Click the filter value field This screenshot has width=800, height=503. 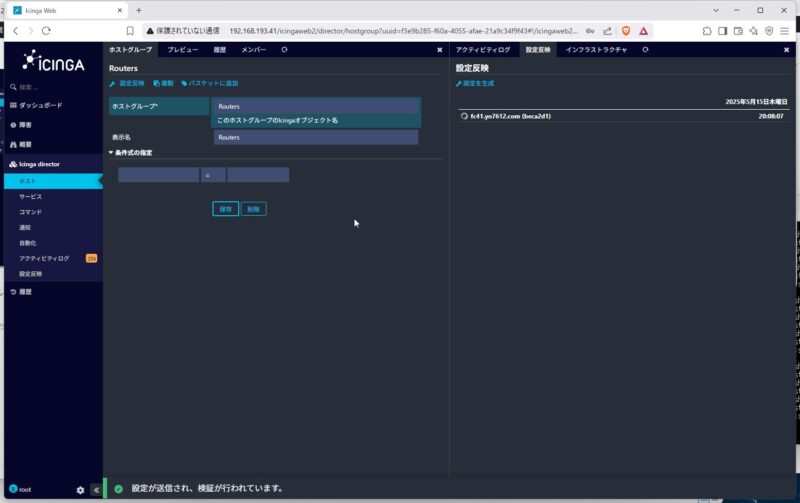[x=258, y=175]
